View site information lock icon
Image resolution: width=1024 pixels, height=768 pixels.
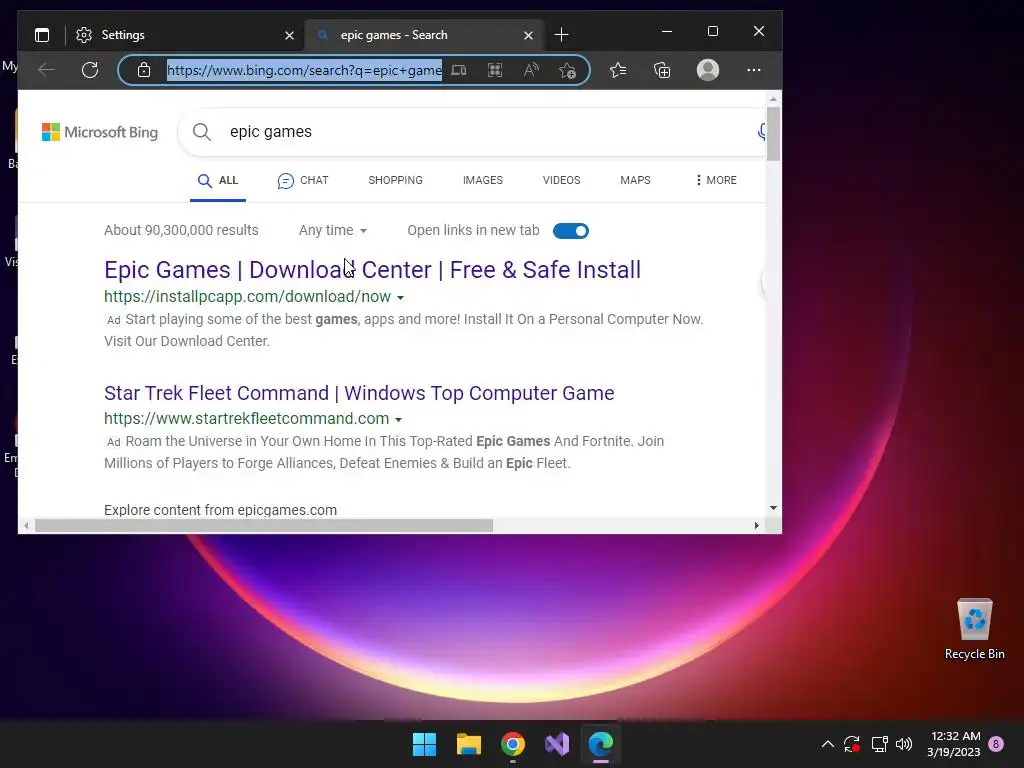[x=144, y=70]
